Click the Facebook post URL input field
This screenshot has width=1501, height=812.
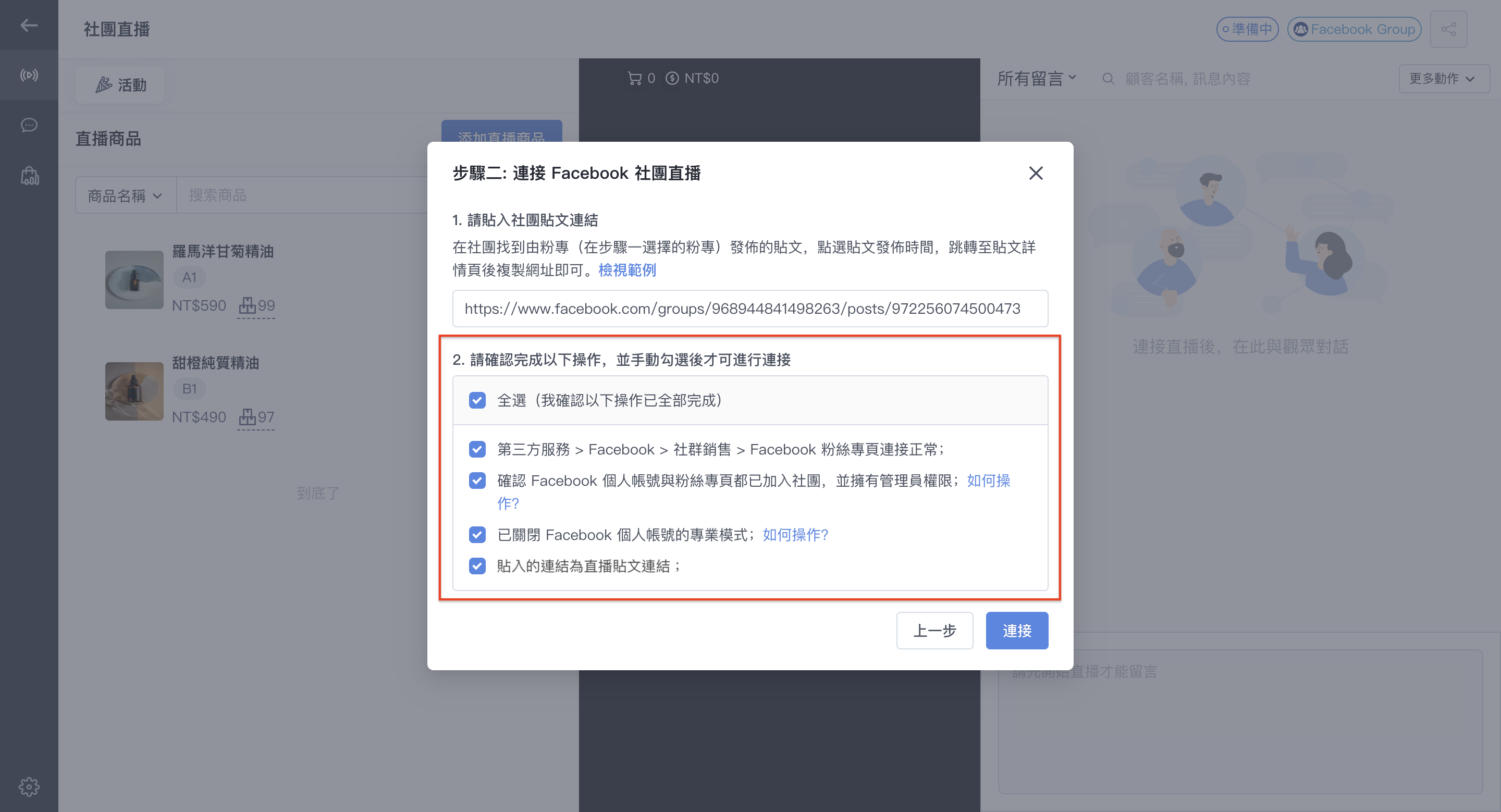(x=750, y=308)
